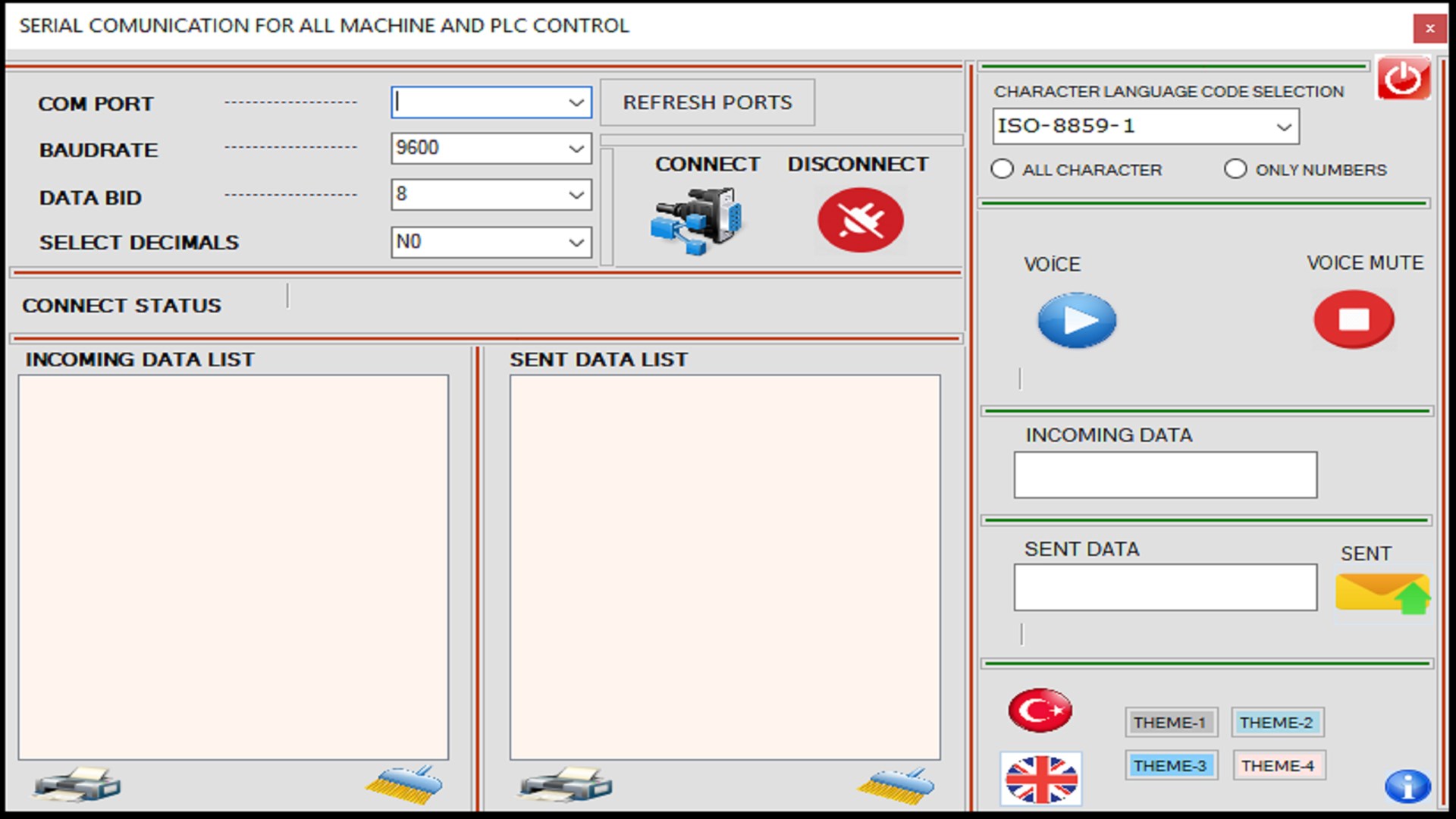Switch language with the UK flag icon
This screenshot has width=1456, height=819.
[1040, 779]
